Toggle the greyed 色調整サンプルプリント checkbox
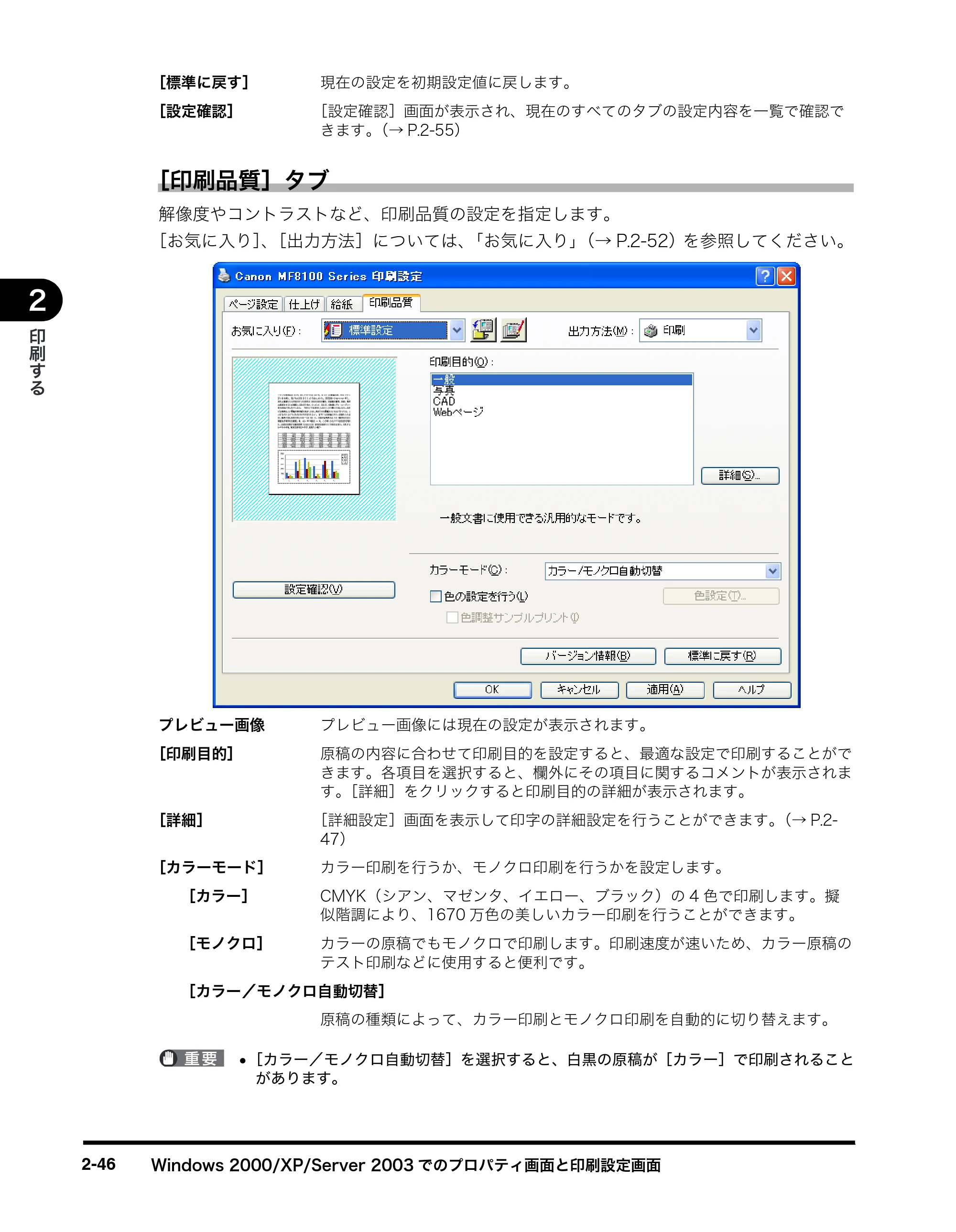The height and width of the screenshot is (1232, 956). point(452,617)
